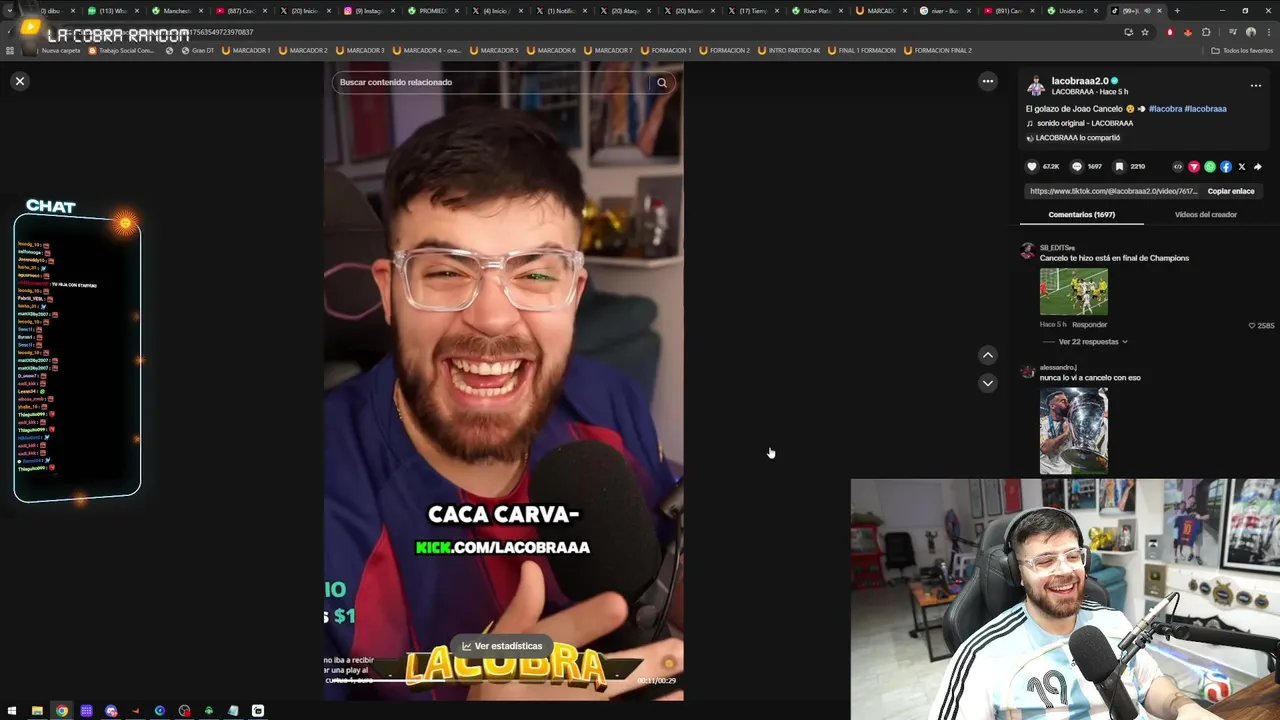Open the Chrome apps grid icon
Image resolution: width=1280 pixels, height=720 pixels.
10,50
